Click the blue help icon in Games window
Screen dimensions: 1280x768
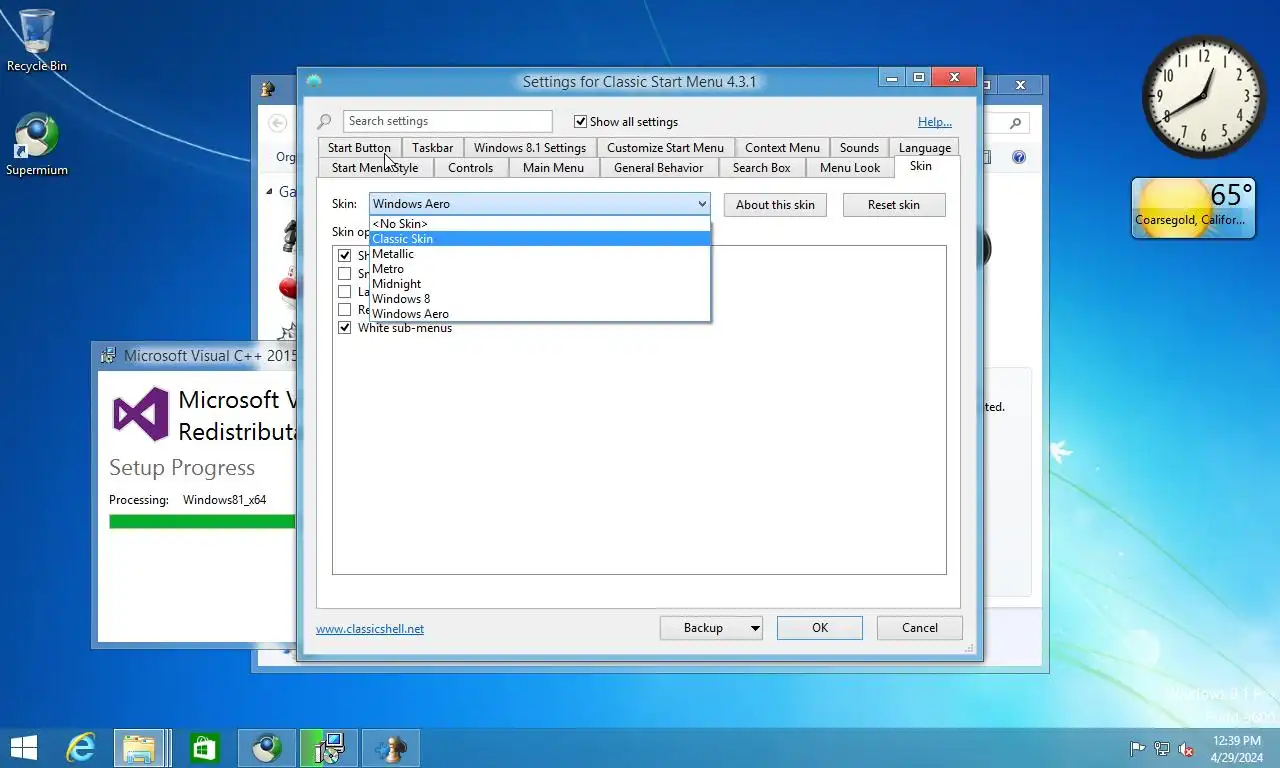point(1019,157)
